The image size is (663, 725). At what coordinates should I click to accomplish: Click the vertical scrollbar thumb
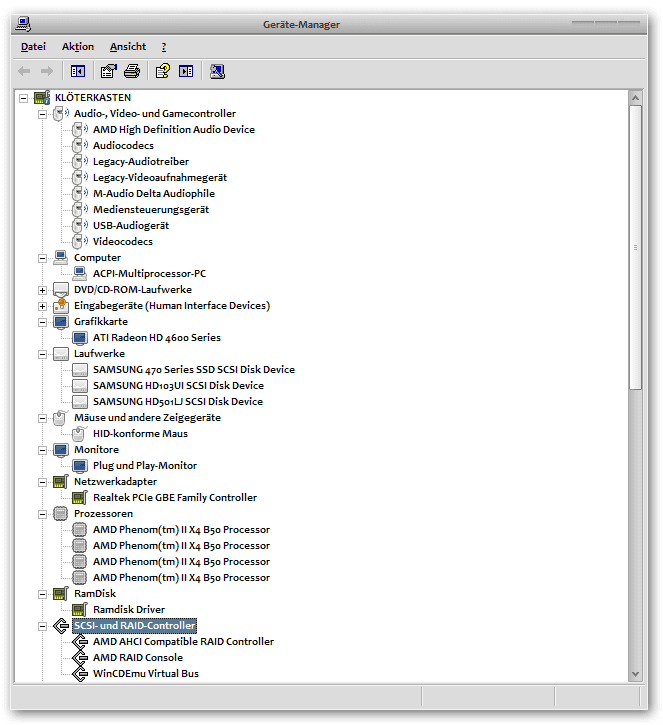[635, 247]
